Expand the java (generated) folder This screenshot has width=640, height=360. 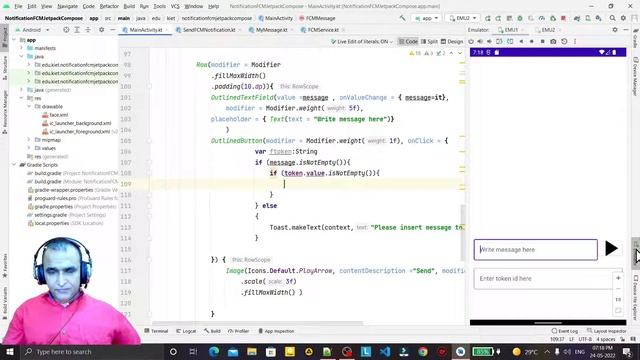[x=22, y=90]
